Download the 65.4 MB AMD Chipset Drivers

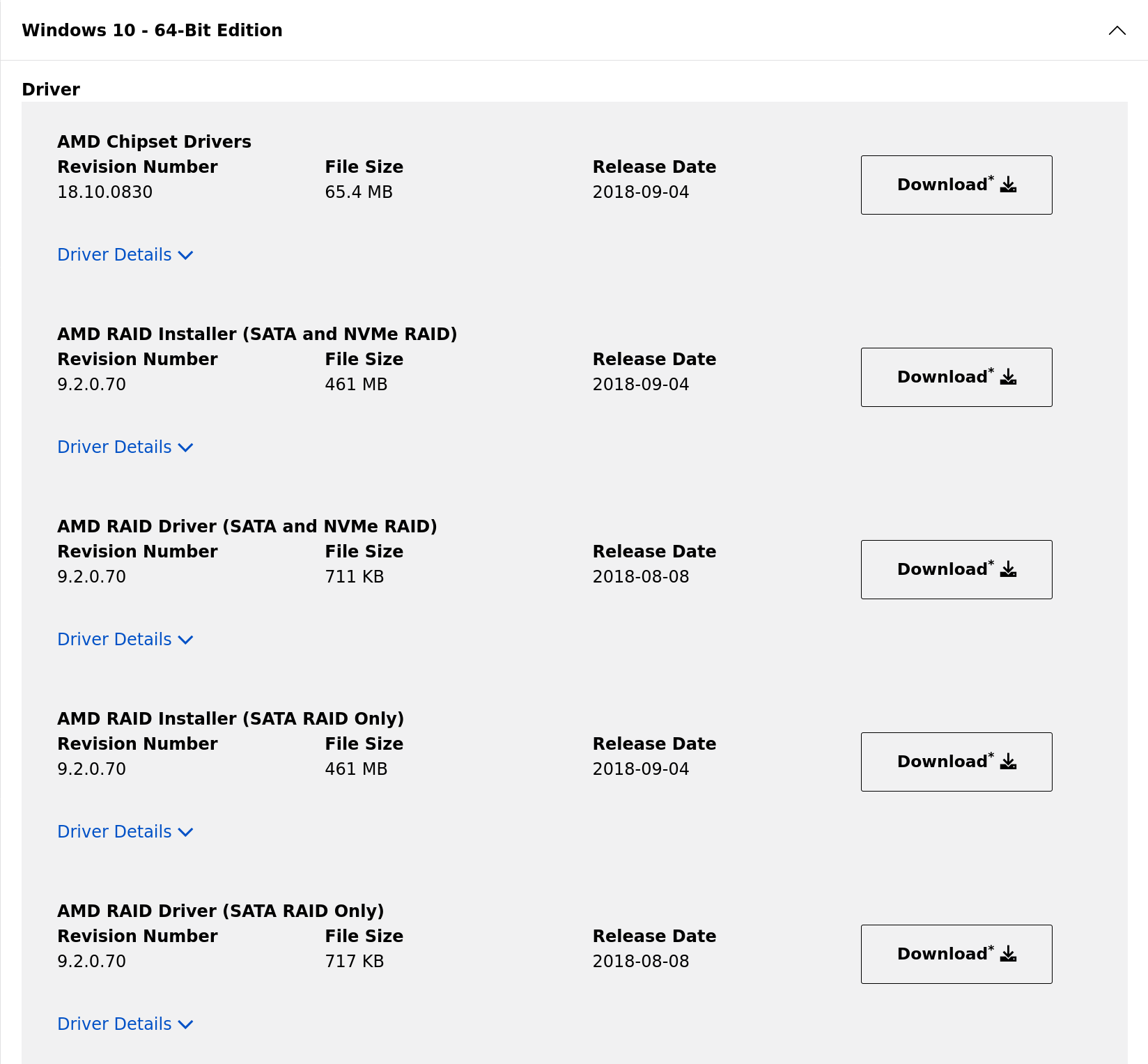[956, 185]
